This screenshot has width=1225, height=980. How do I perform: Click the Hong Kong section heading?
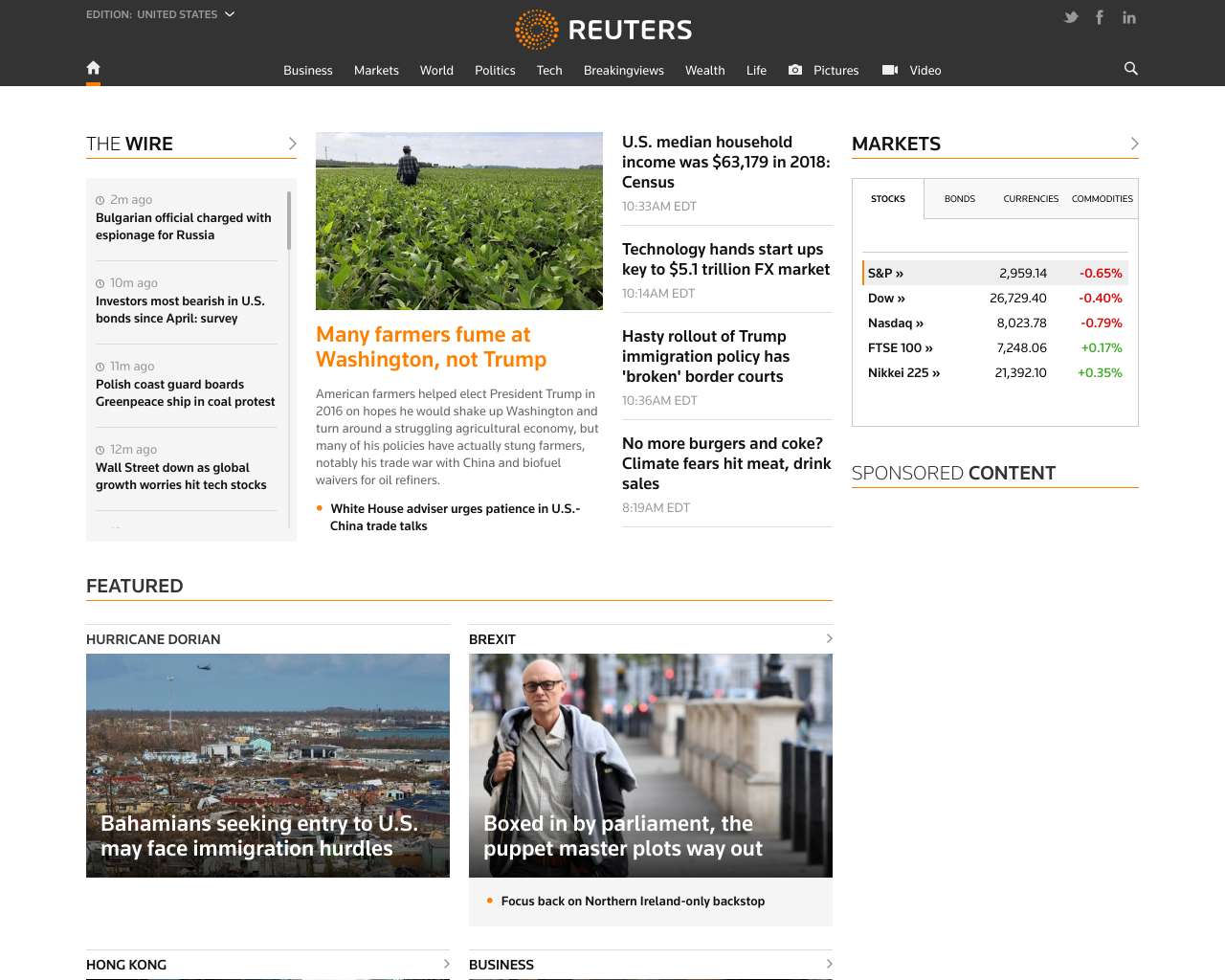126,965
